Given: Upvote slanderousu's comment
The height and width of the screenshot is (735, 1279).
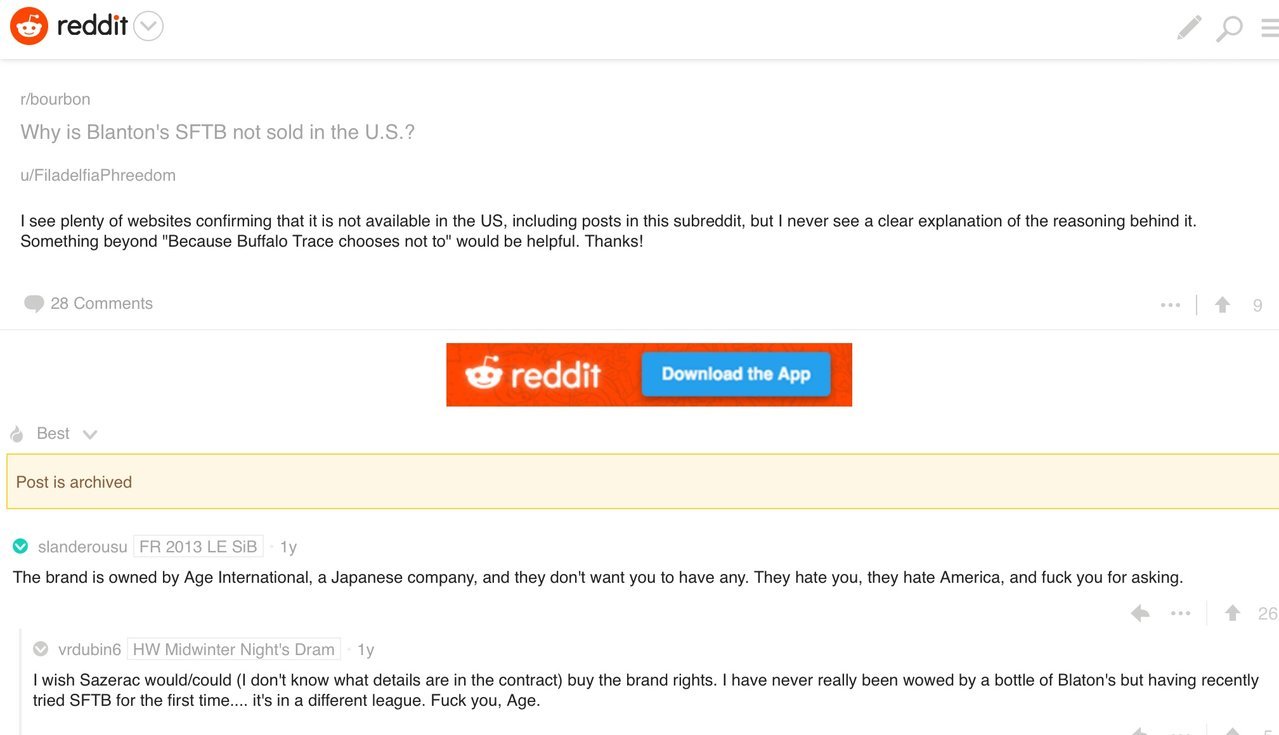Looking at the screenshot, I should point(1232,613).
